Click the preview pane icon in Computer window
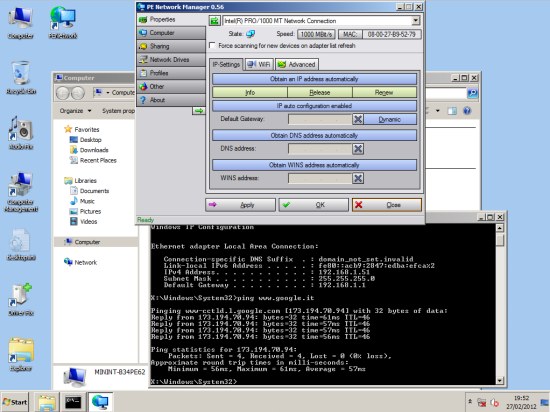550x412 pixels. coord(452,111)
